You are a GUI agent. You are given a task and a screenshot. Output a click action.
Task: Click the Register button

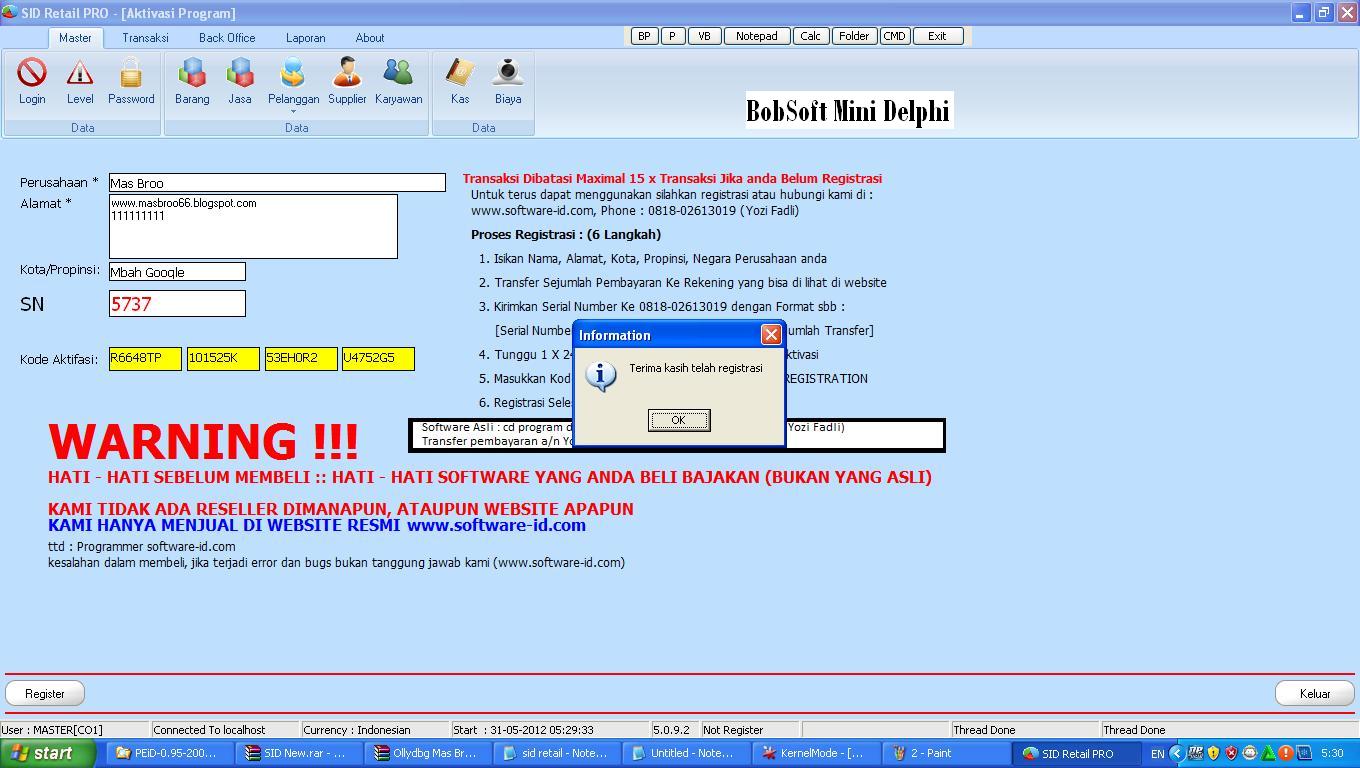(45, 693)
